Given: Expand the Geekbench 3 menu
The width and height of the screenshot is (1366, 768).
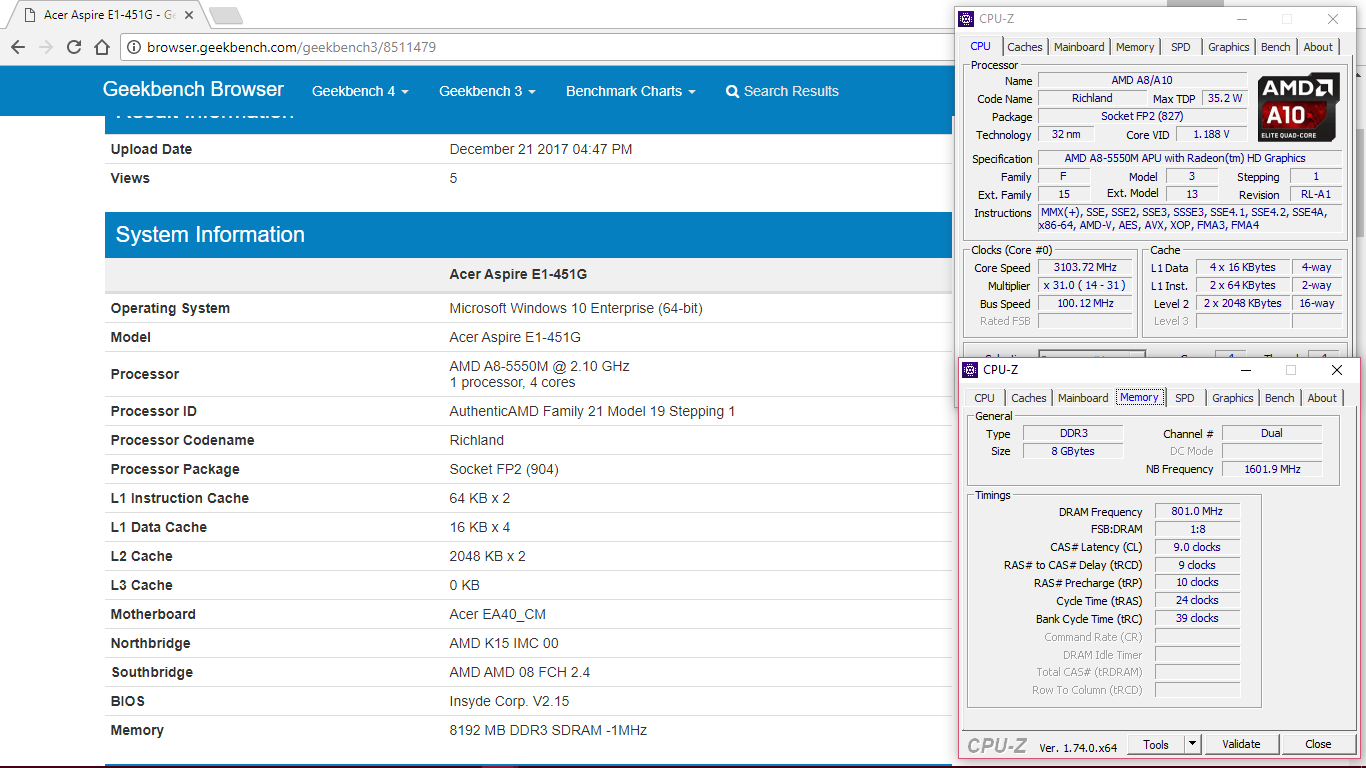Looking at the screenshot, I should click(487, 91).
